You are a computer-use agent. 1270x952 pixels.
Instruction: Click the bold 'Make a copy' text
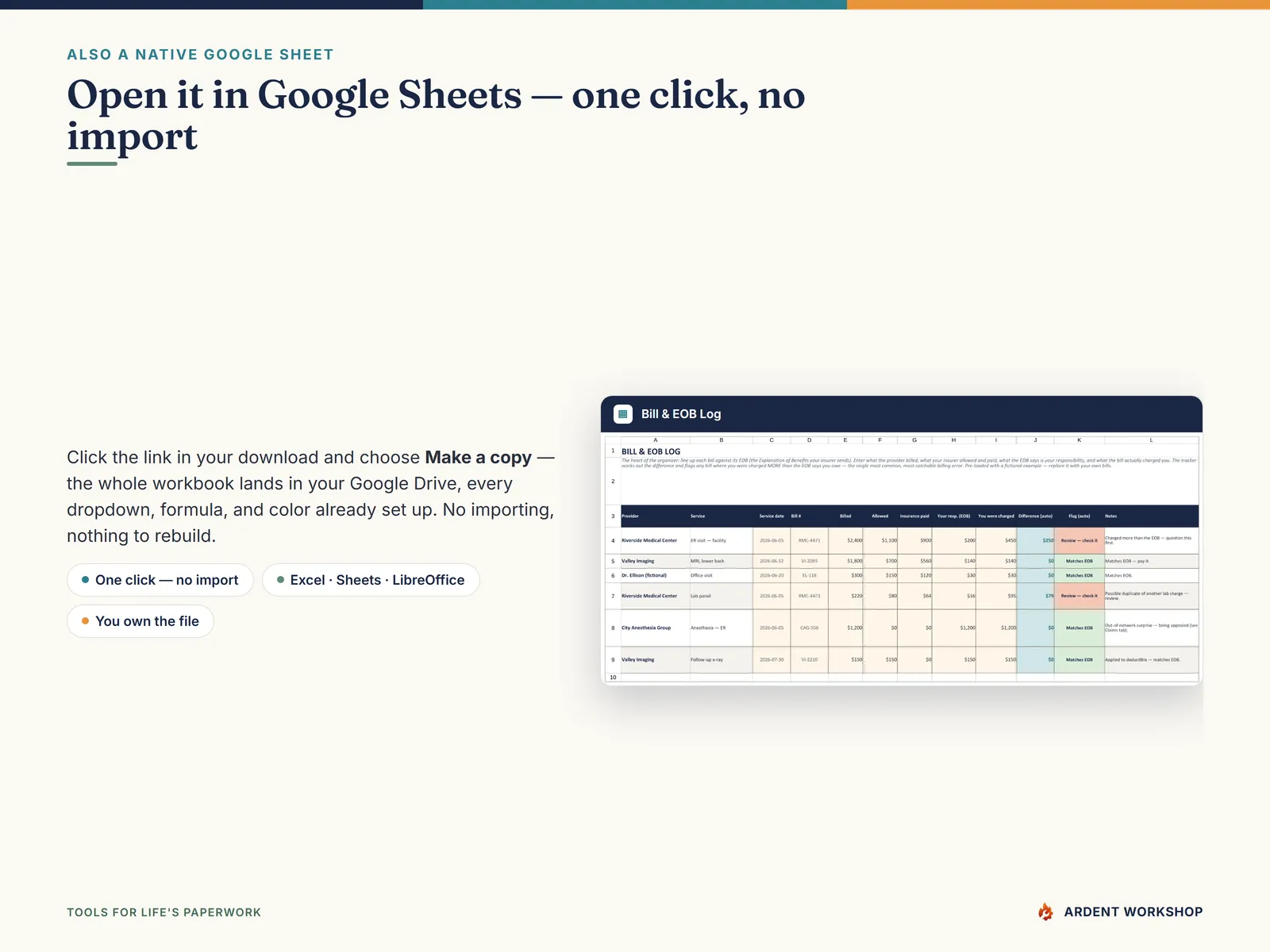tap(479, 458)
